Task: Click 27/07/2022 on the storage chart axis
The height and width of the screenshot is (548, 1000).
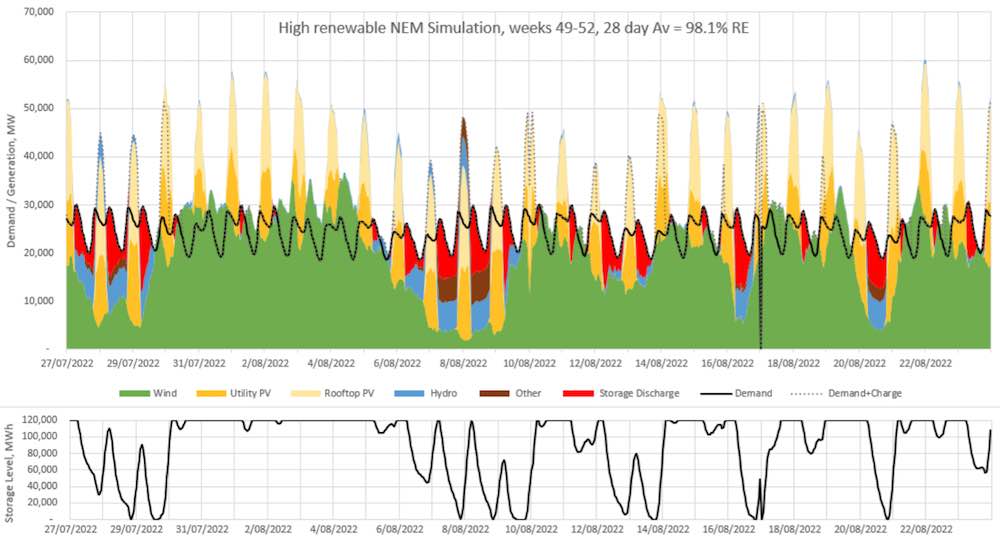Action: pos(71,529)
